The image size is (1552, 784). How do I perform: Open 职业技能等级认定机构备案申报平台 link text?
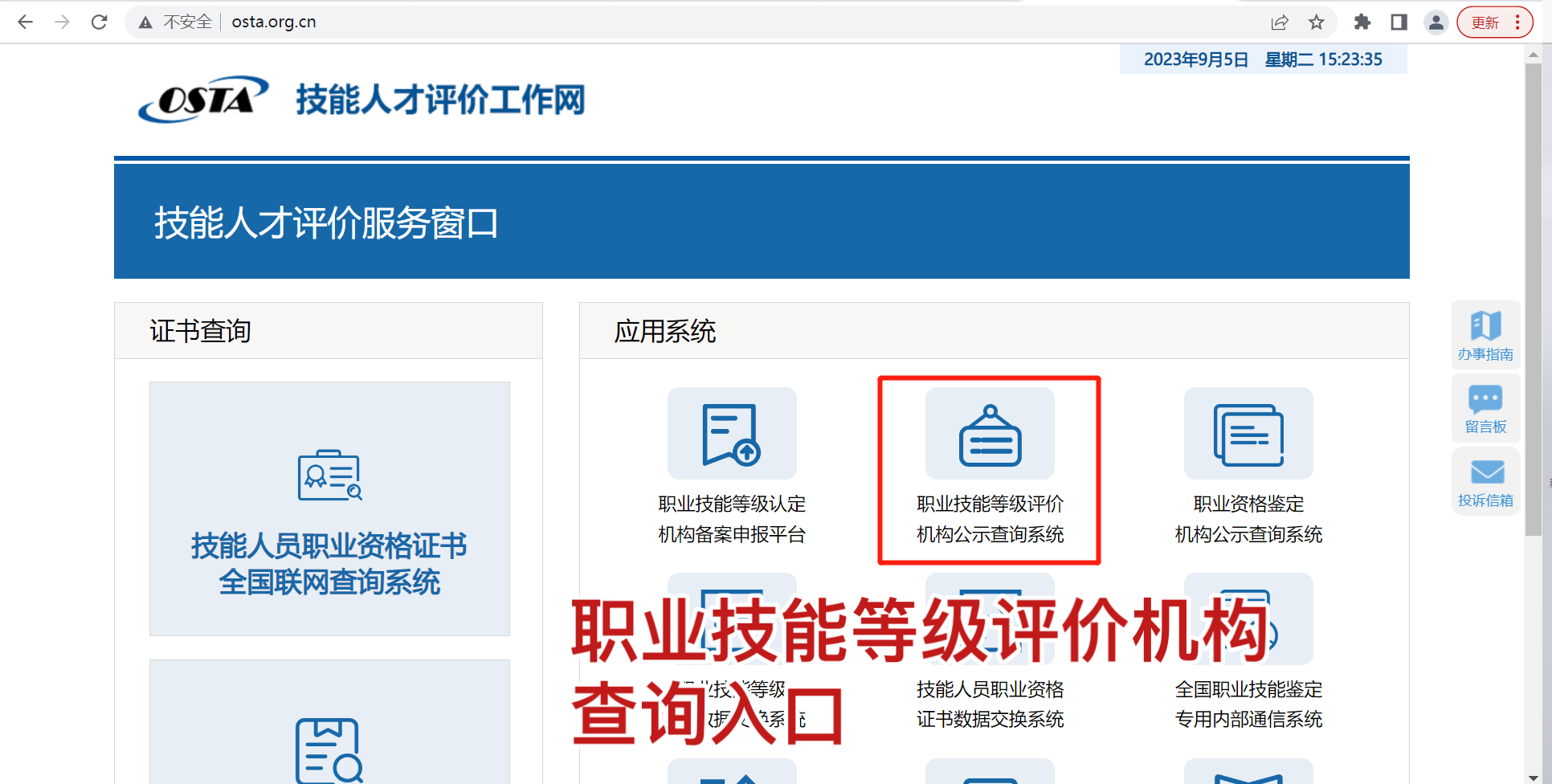[x=732, y=519]
